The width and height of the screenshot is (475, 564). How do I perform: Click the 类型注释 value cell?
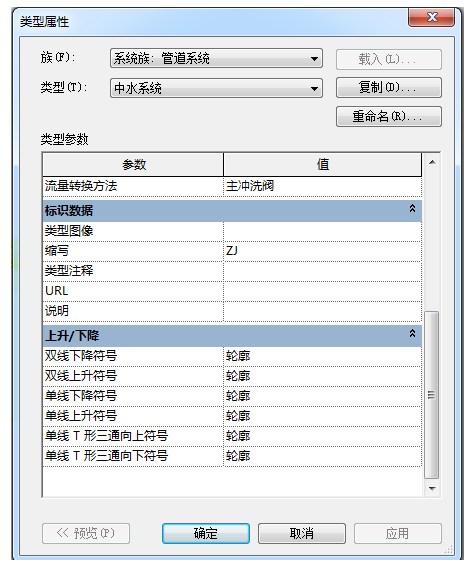[322, 271]
